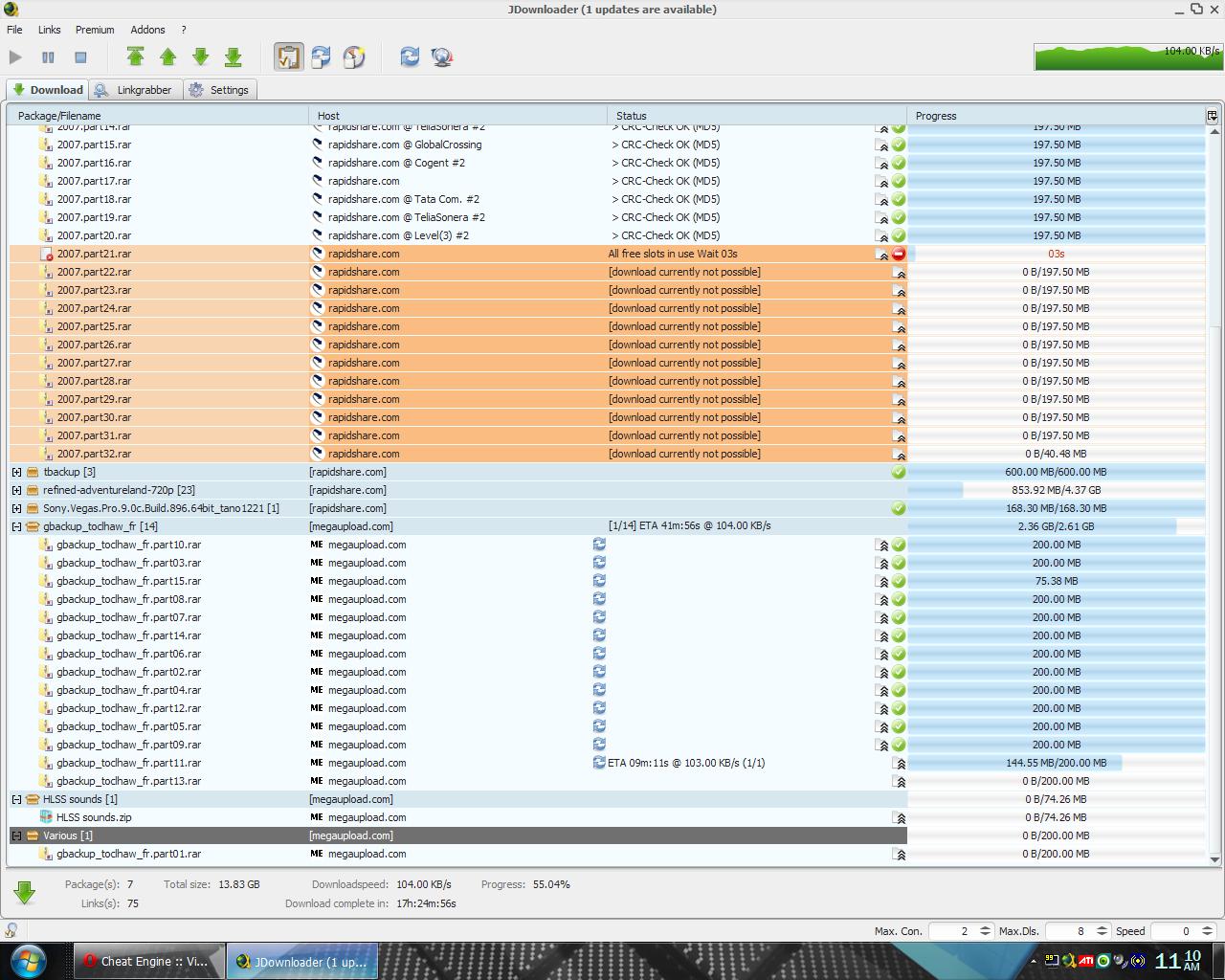Click the folder icon of refined-adventureland-720p
The height and width of the screenshot is (980, 1225).
[x=33, y=490]
